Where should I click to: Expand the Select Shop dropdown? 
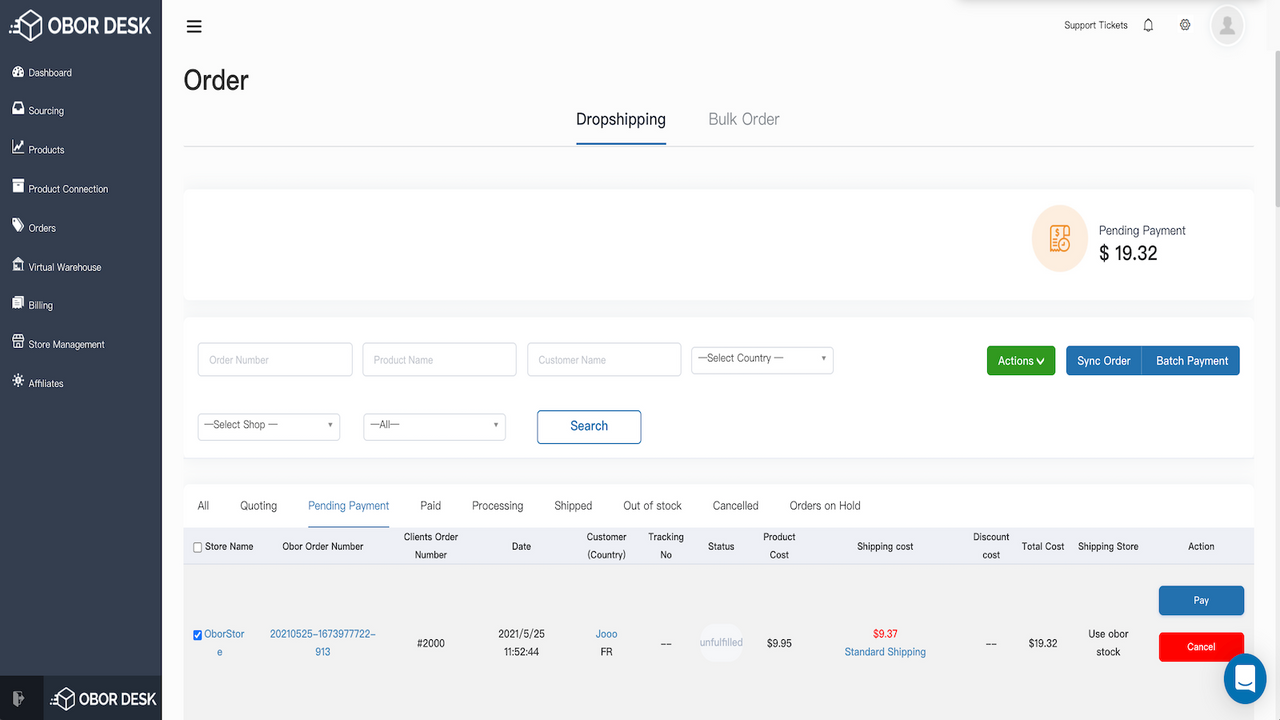(x=268, y=425)
